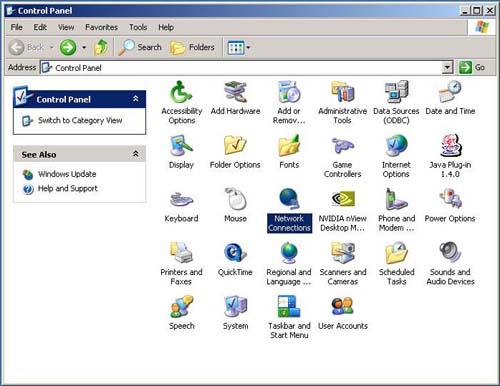Maximize the Control Panel window
Image resolution: width=500 pixels, height=386 pixels.
[477, 11]
